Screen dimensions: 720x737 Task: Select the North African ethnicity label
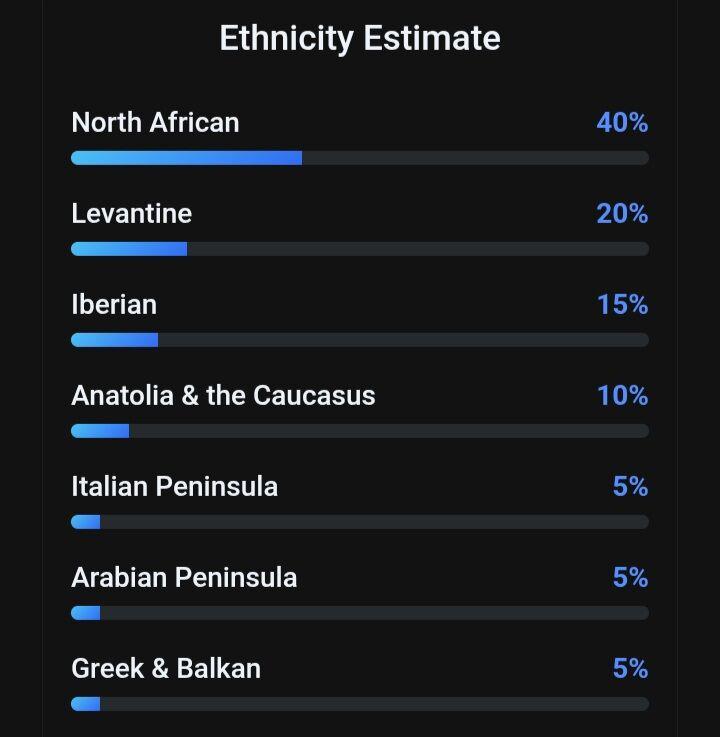coord(155,123)
